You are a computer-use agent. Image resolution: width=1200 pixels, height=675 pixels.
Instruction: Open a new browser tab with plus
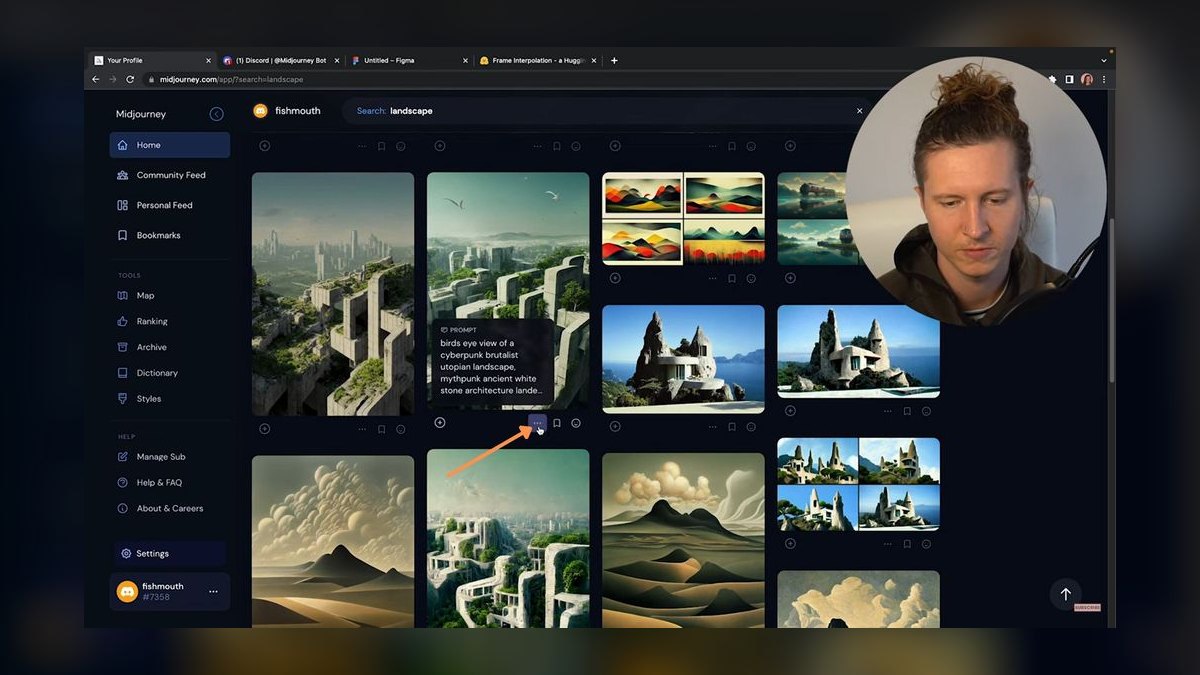click(x=614, y=60)
